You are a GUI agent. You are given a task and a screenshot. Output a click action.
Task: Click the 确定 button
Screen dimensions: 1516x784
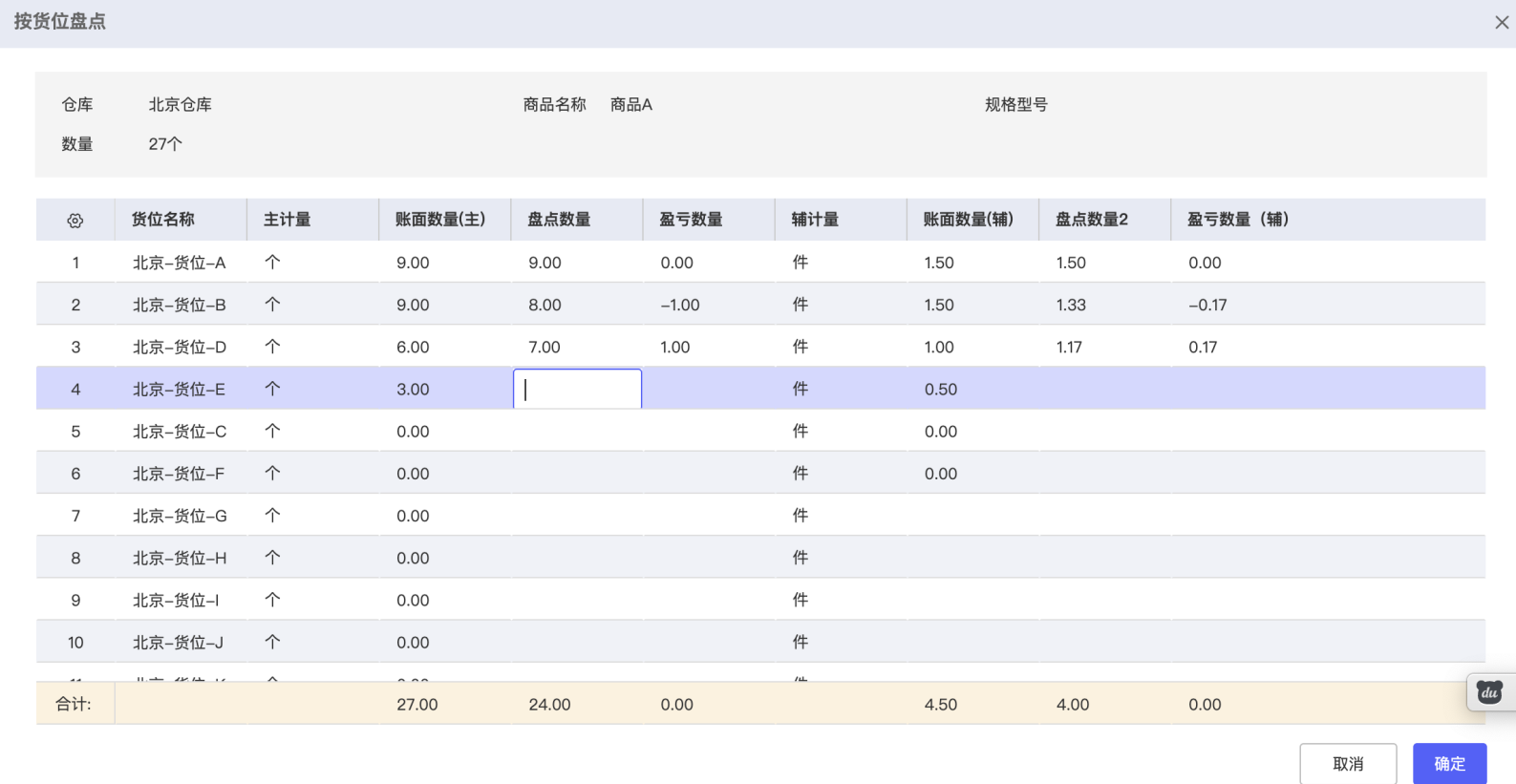[x=1449, y=763]
